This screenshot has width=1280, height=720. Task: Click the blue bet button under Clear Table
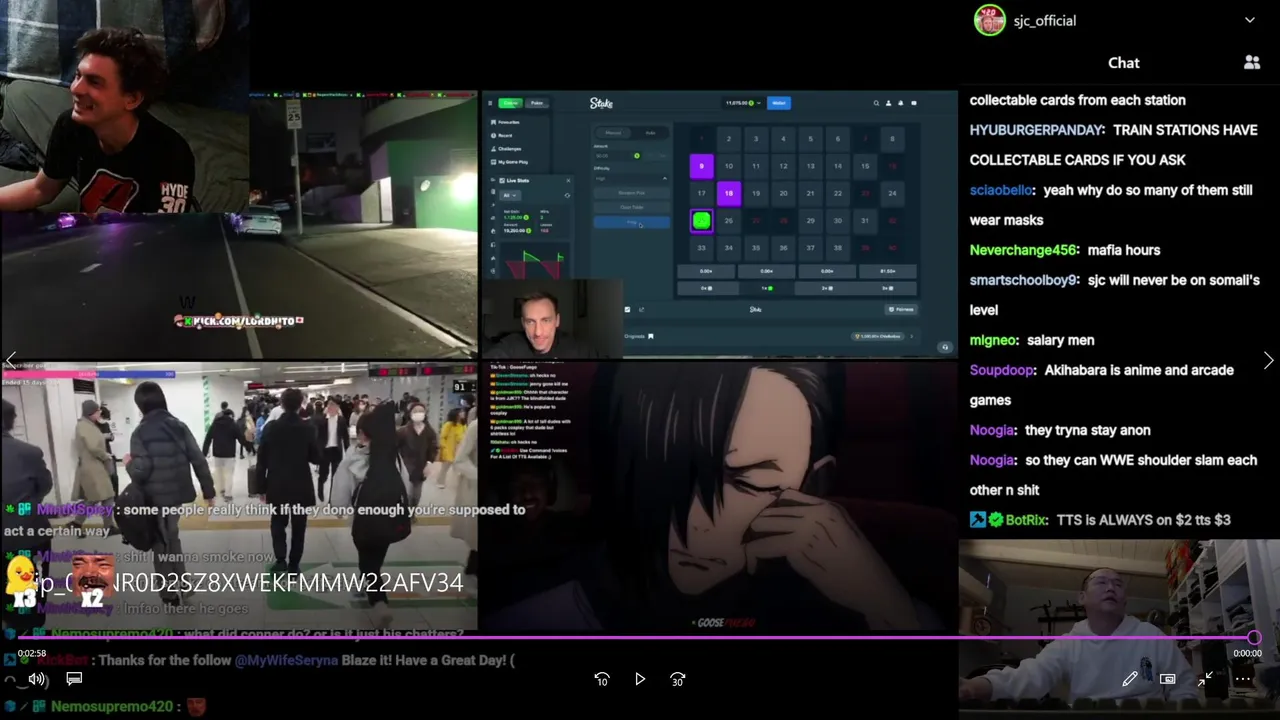(631, 223)
